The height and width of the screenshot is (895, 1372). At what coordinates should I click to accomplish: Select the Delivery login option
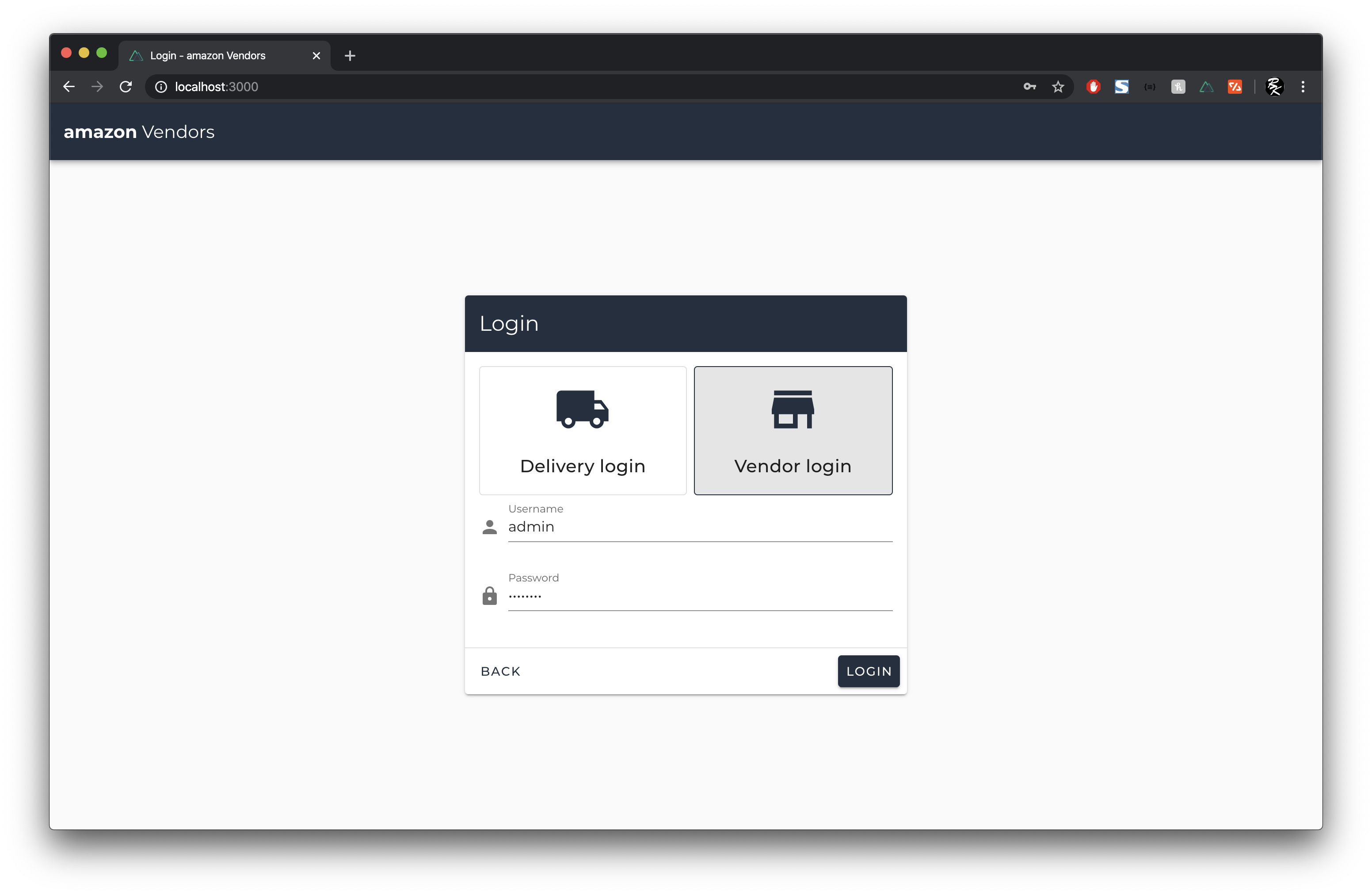[x=582, y=465]
